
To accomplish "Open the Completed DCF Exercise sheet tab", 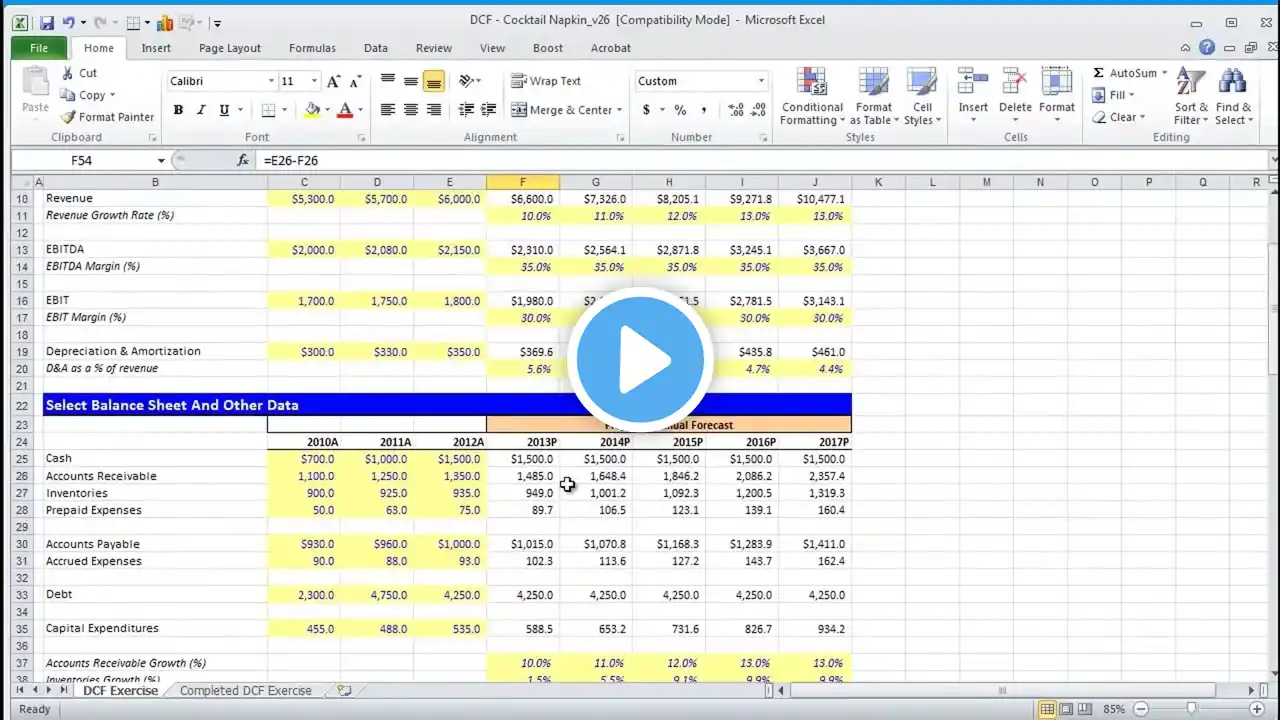I will [x=246, y=690].
